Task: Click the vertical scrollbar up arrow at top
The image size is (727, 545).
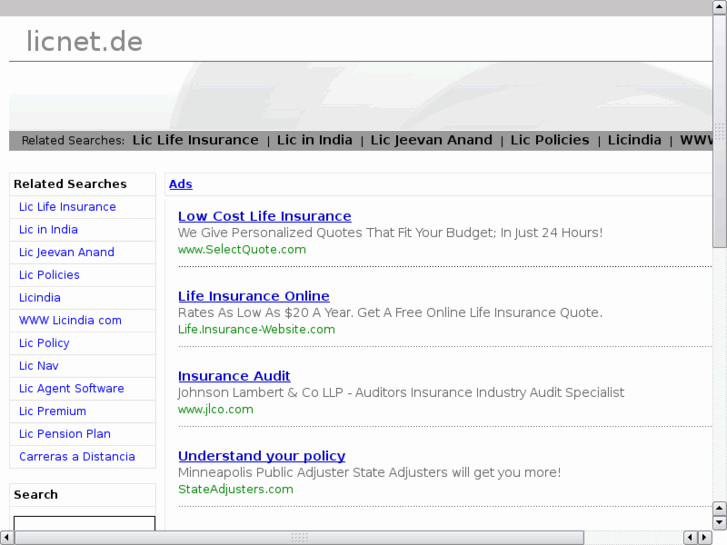Action: pos(720,7)
